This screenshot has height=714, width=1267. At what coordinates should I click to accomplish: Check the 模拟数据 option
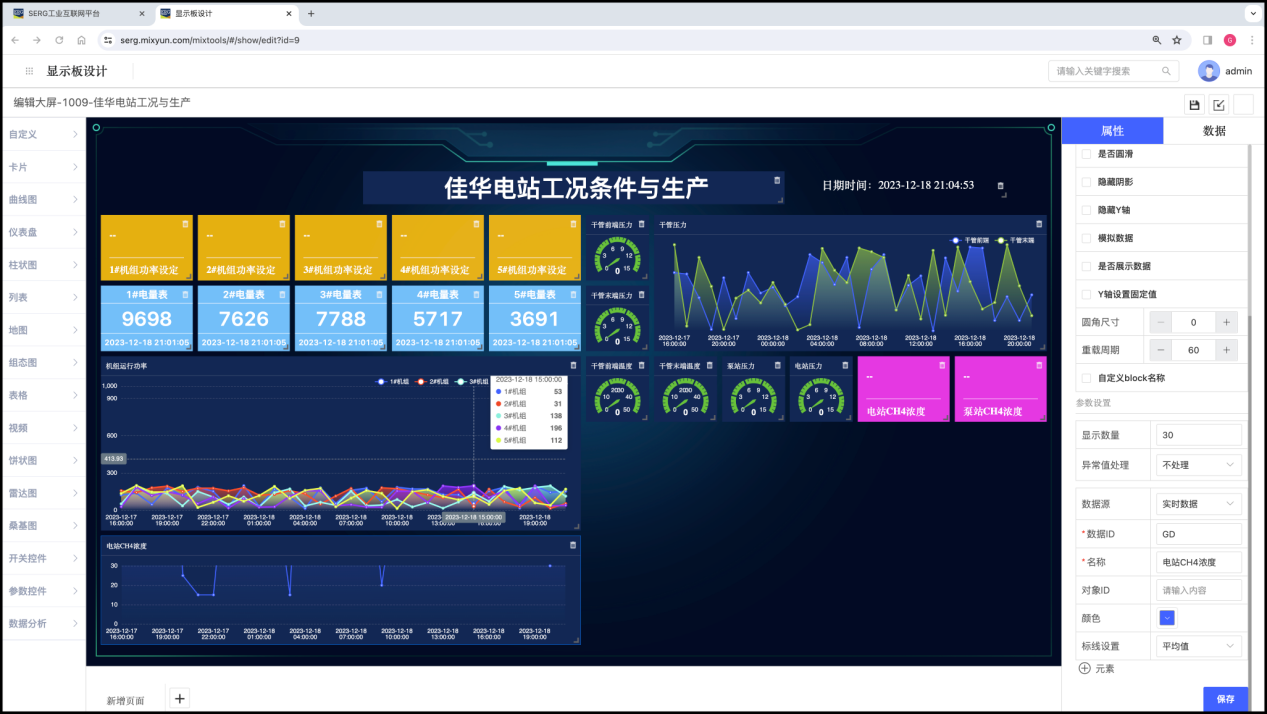(x=1087, y=238)
